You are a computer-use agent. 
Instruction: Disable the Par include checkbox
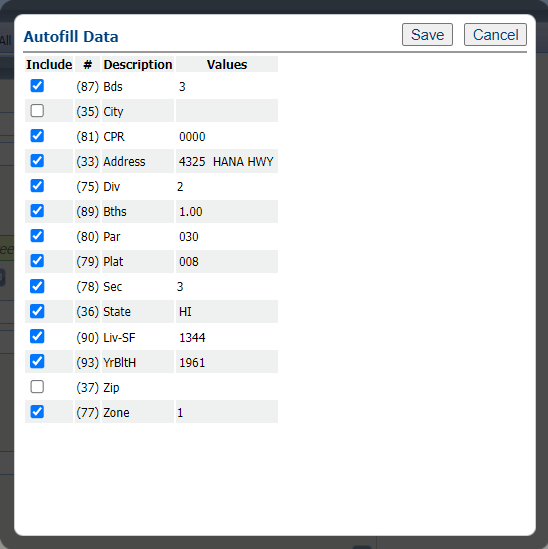coord(37,236)
